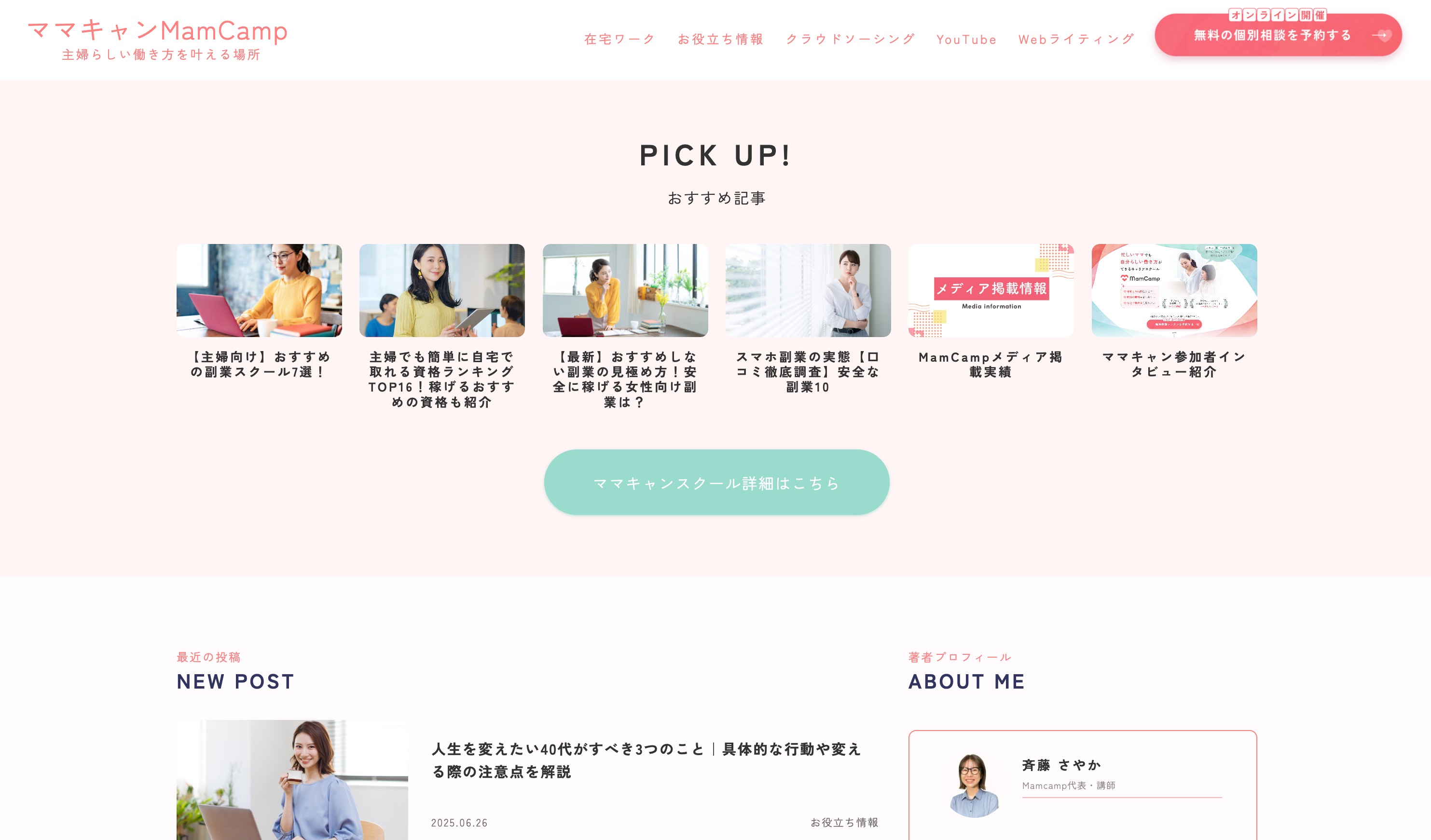Open the スマホ副業の実態 article thumbnail
This screenshot has width=1431, height=840.
tap(808, 291)
